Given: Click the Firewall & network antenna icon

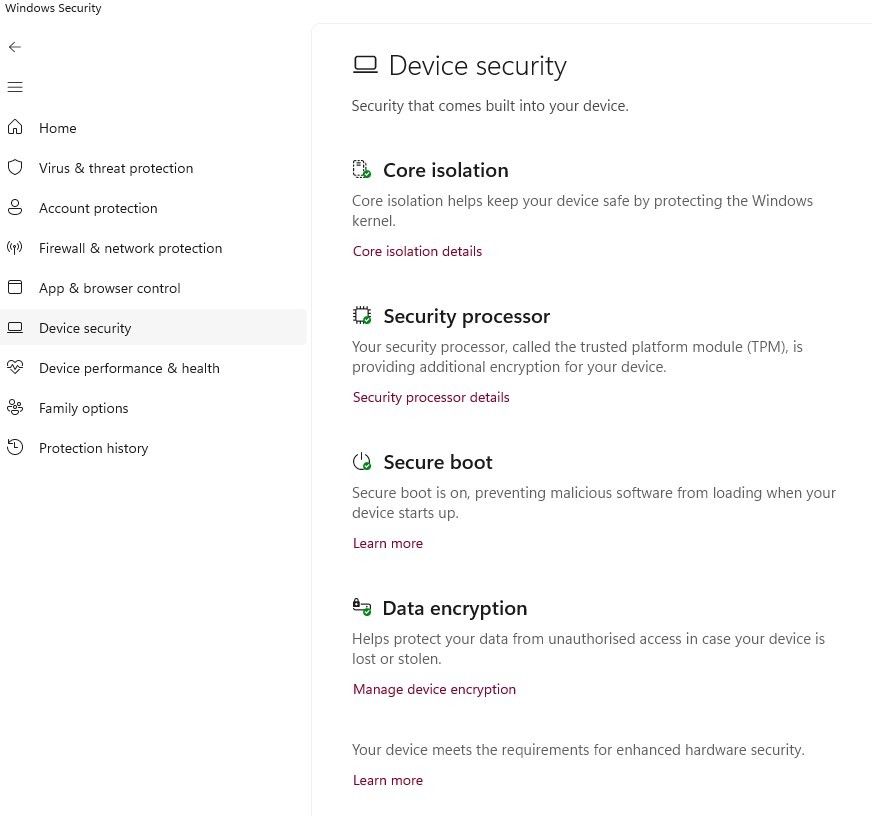Looking at the screenshot, I should pos(15,248).
